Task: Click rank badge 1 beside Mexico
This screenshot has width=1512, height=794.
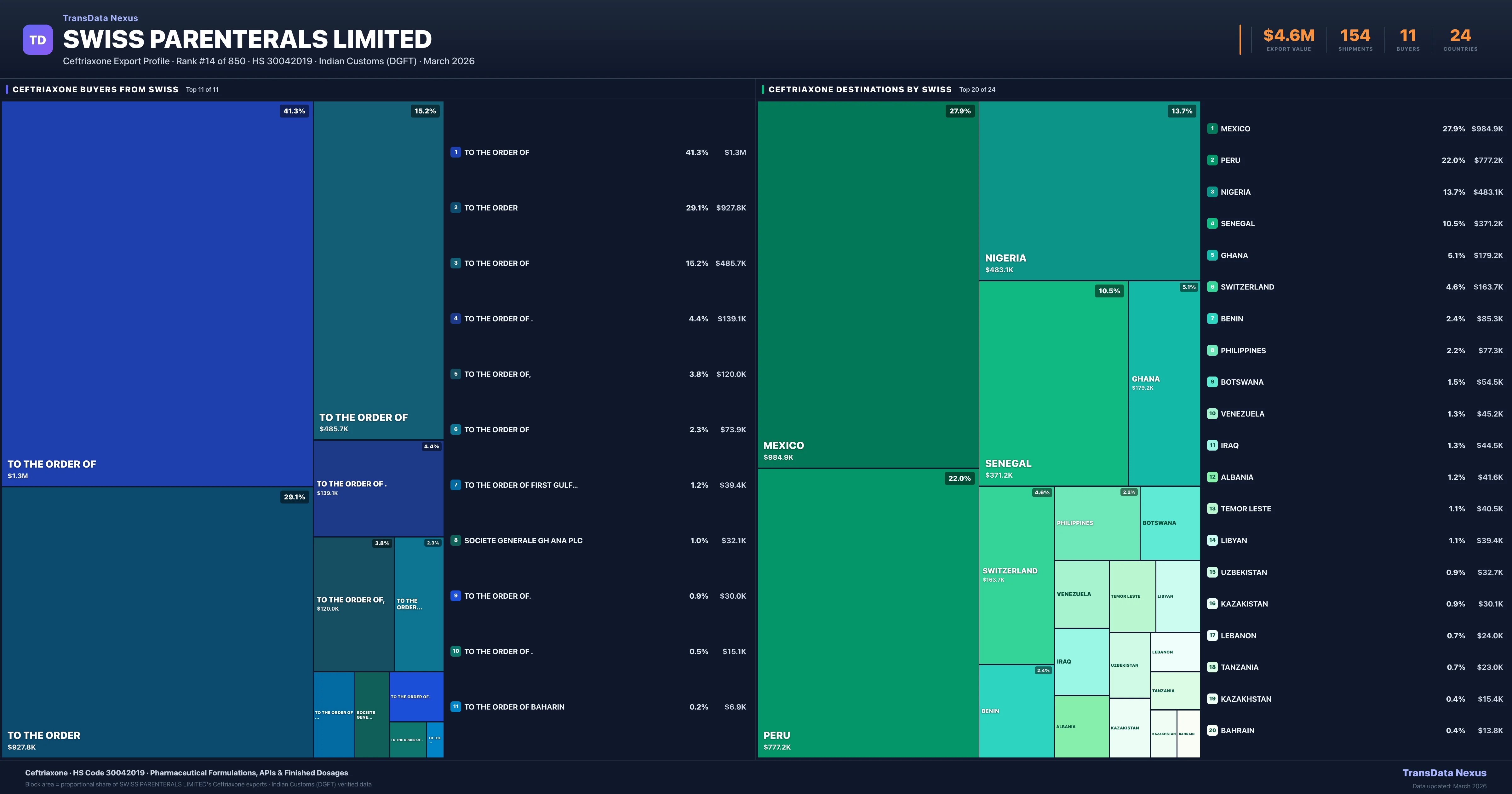Action: point(1212,129)
